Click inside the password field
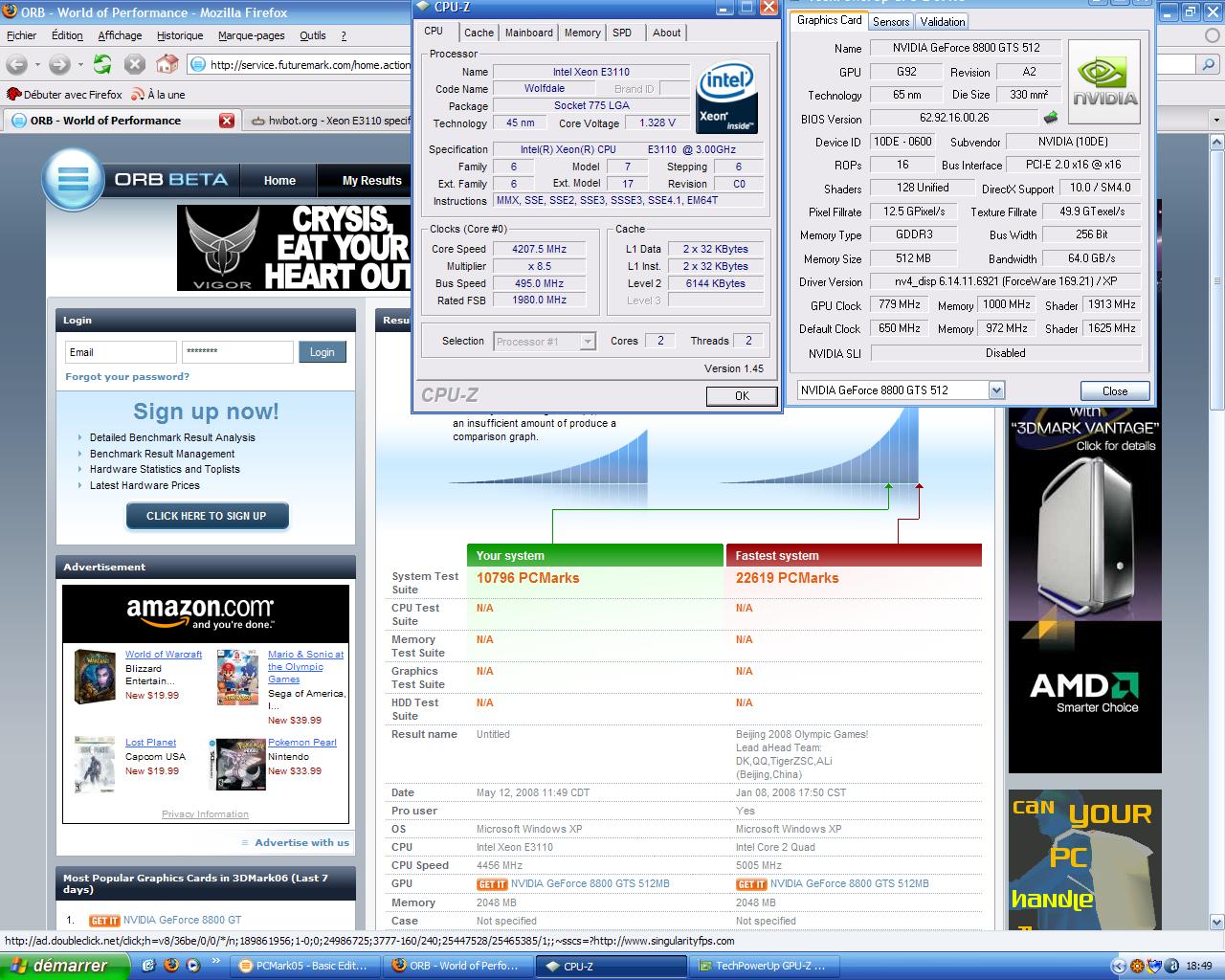Viewport: 1225px width, 980px height. pos(237,352)
